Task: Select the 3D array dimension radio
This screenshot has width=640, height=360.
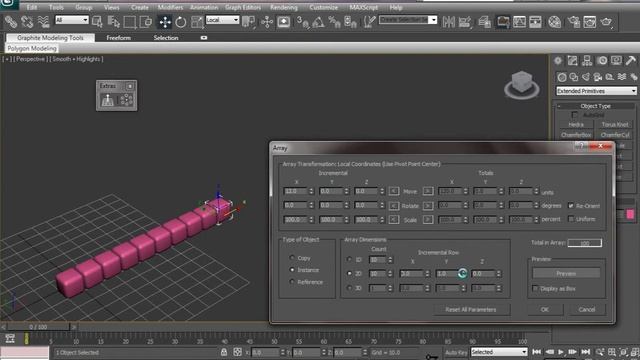Action: [x=349, y=288]
